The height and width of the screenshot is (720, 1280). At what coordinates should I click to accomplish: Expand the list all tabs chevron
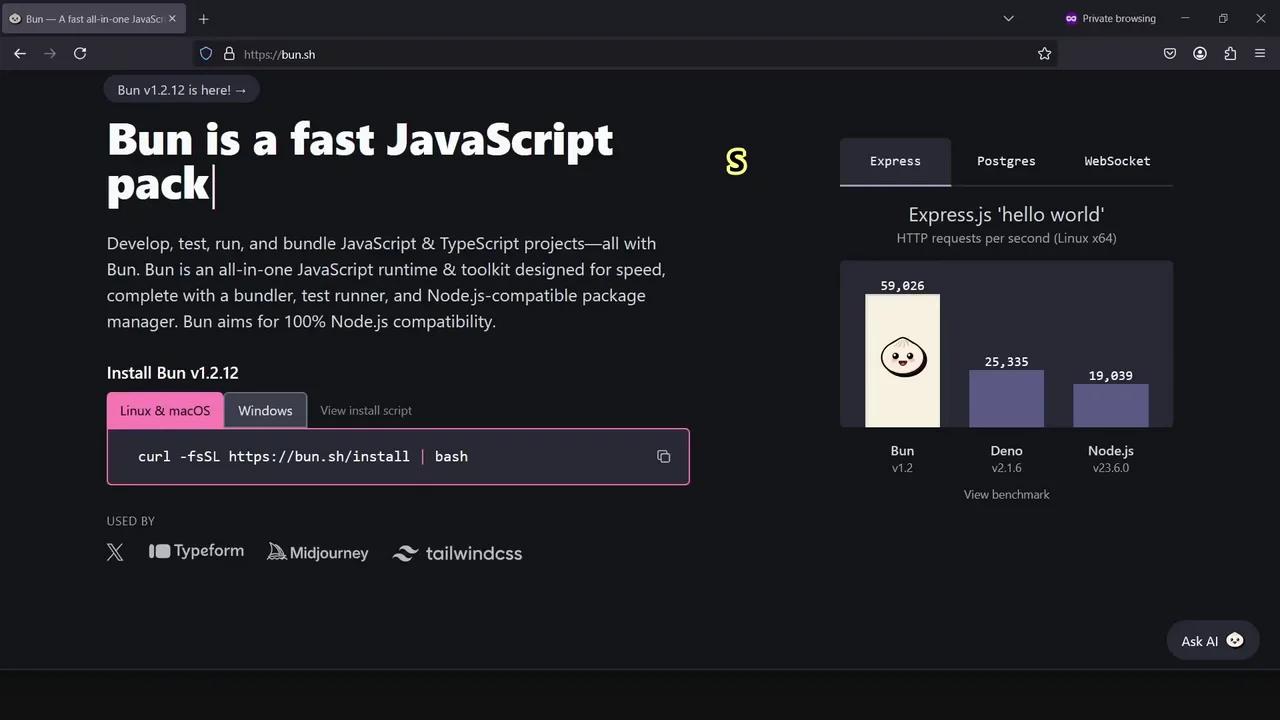click(1008, 19)
